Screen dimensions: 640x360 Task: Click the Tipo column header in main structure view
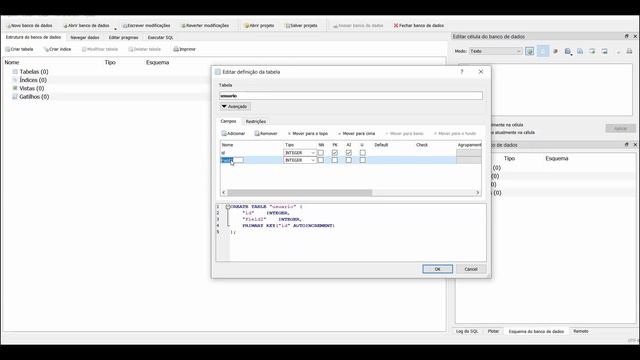(x=110, y=62)
